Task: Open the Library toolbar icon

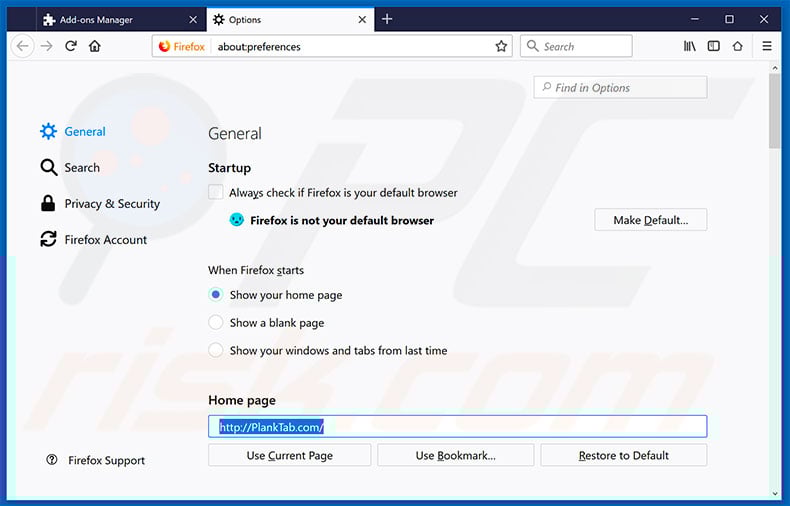Action: click(689, 46)
